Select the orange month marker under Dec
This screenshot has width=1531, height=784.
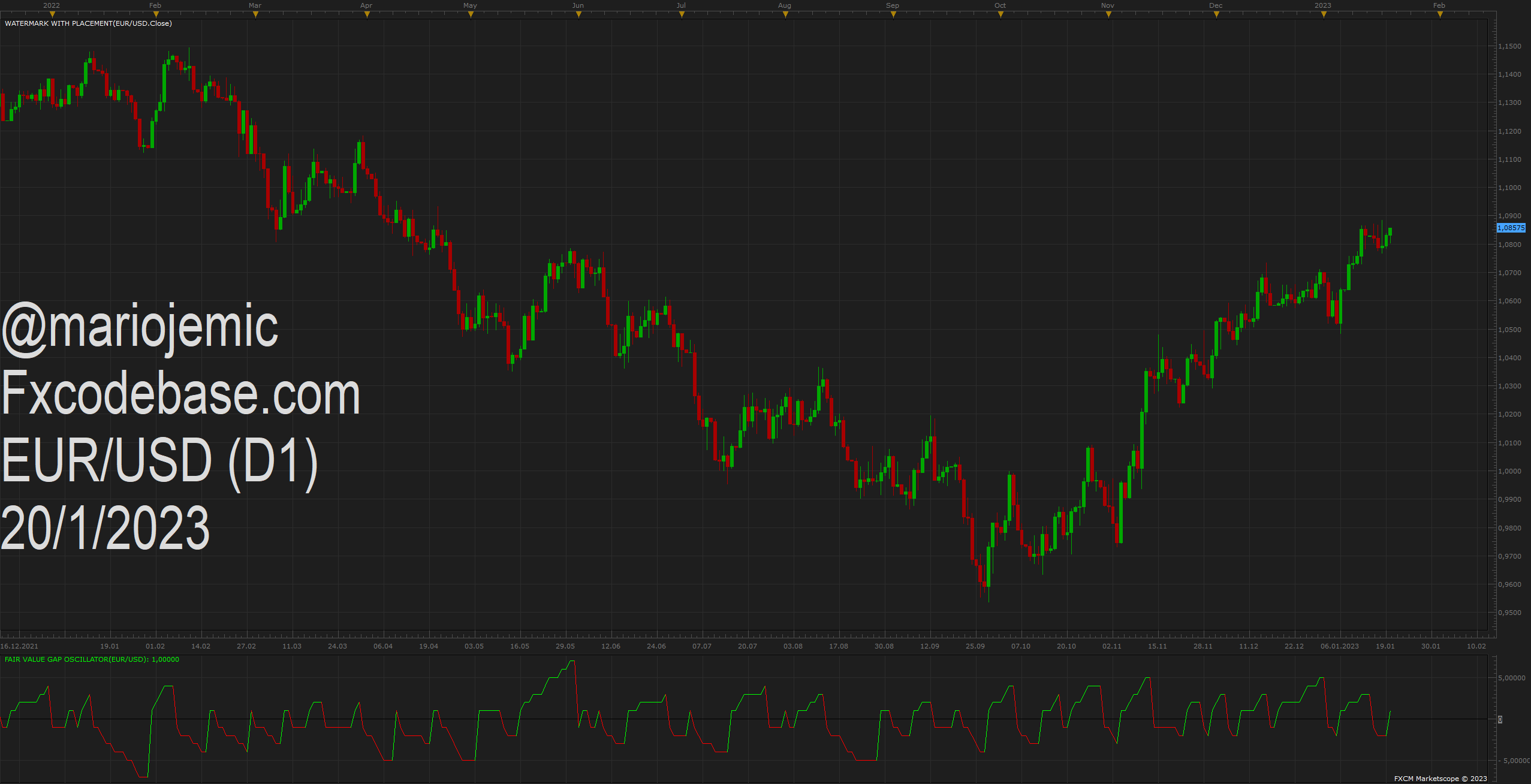tap(1216, 14)
